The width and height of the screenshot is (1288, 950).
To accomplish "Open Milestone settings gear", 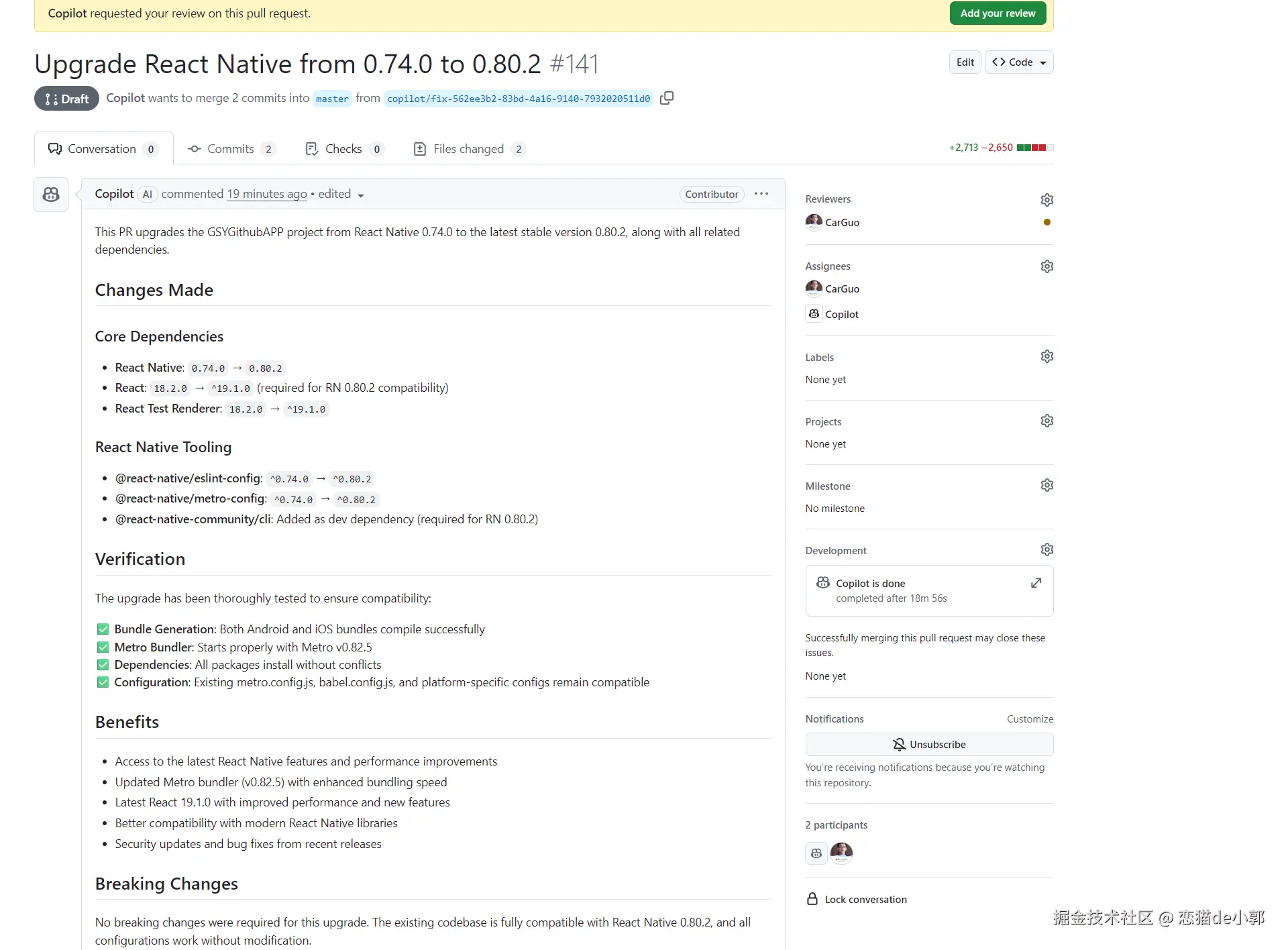I will [1046, 485].
